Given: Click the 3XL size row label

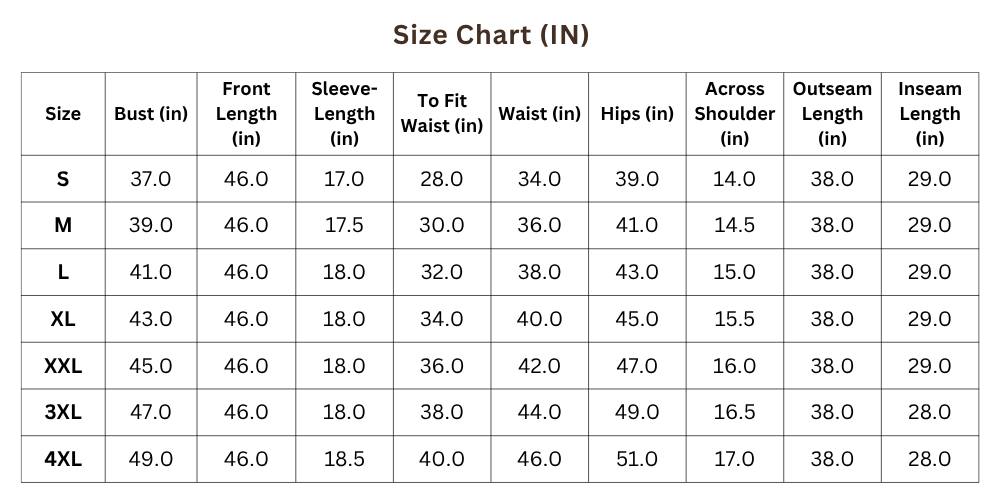Looking at the screenshot, I should (62, 413).
